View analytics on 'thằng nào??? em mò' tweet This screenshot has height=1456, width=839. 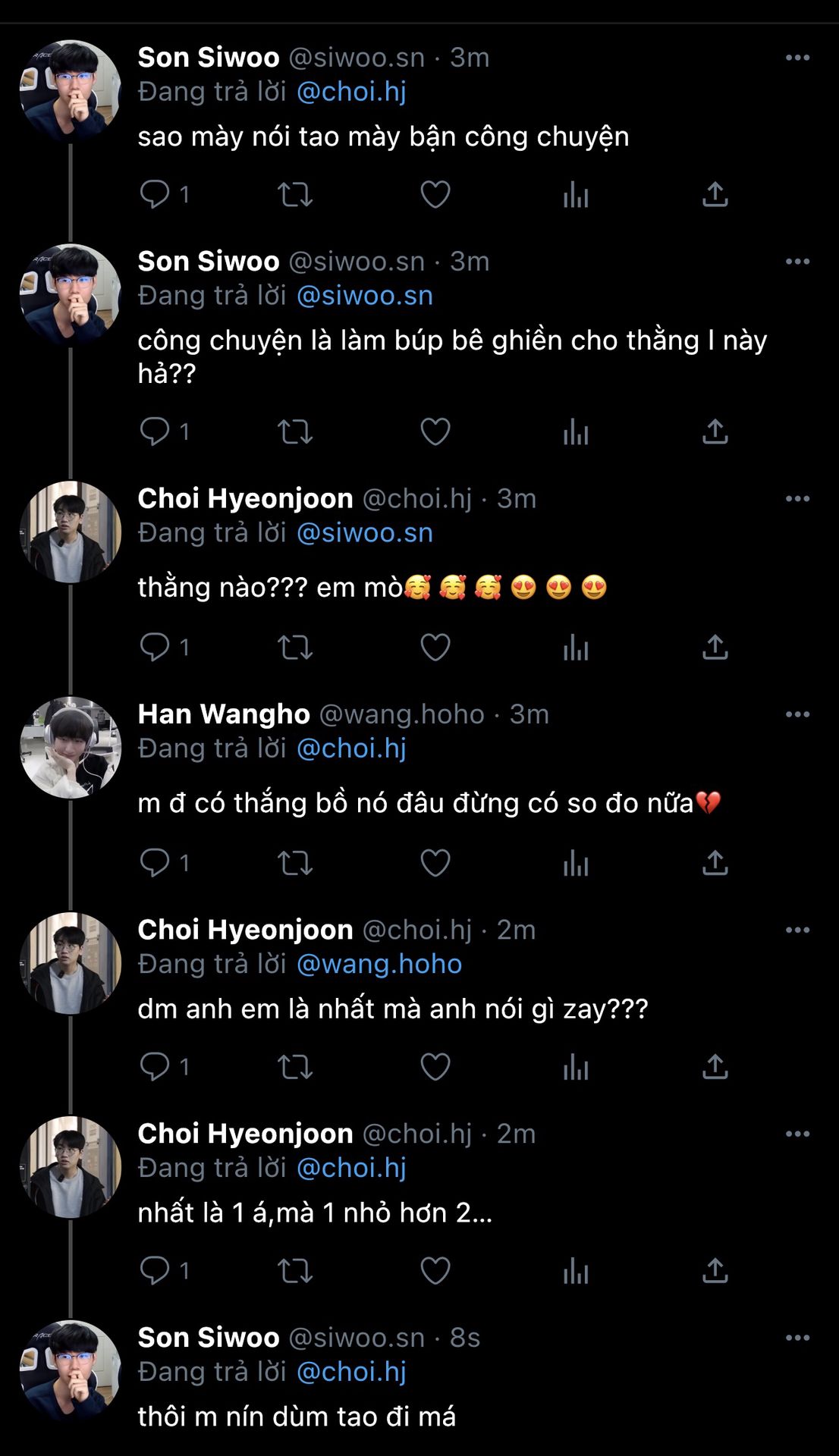click(576, 647)
